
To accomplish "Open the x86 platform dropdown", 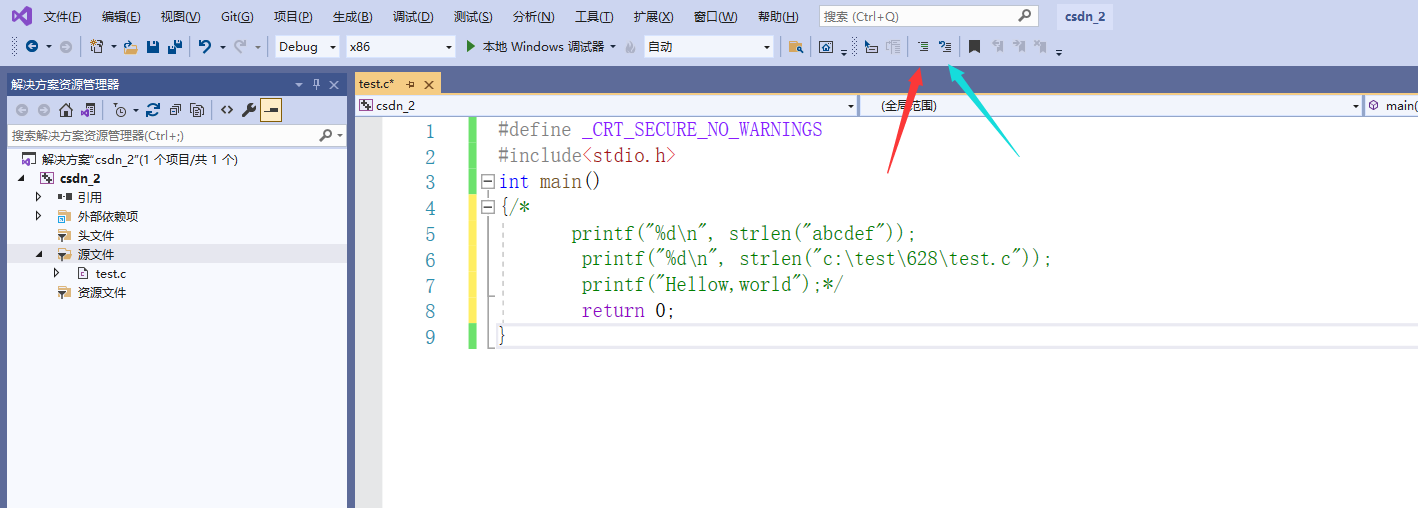I will 401,47.
